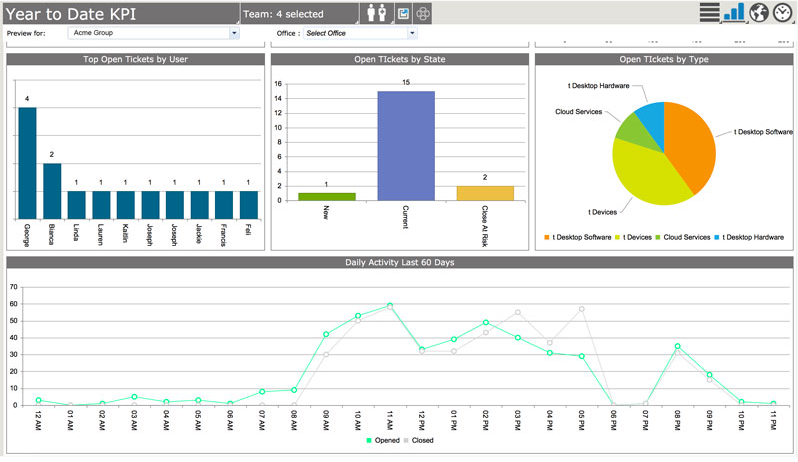Click the Daily Activity Last 60 Days header

pyautogui.click(x=400, y=263)
